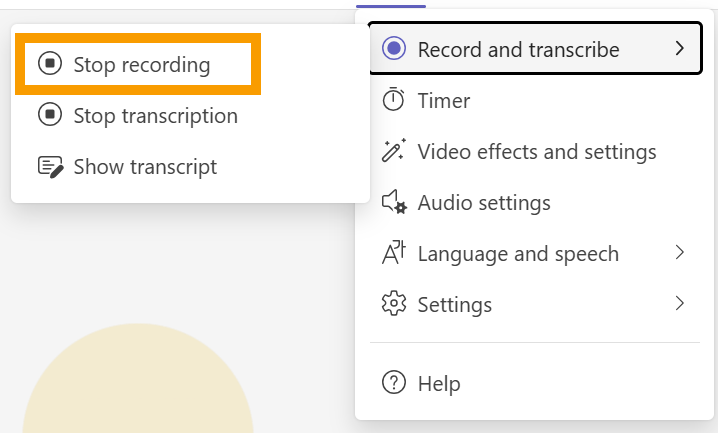Select the Show transcript text label

pyautogui.click(x=145, y=167)
